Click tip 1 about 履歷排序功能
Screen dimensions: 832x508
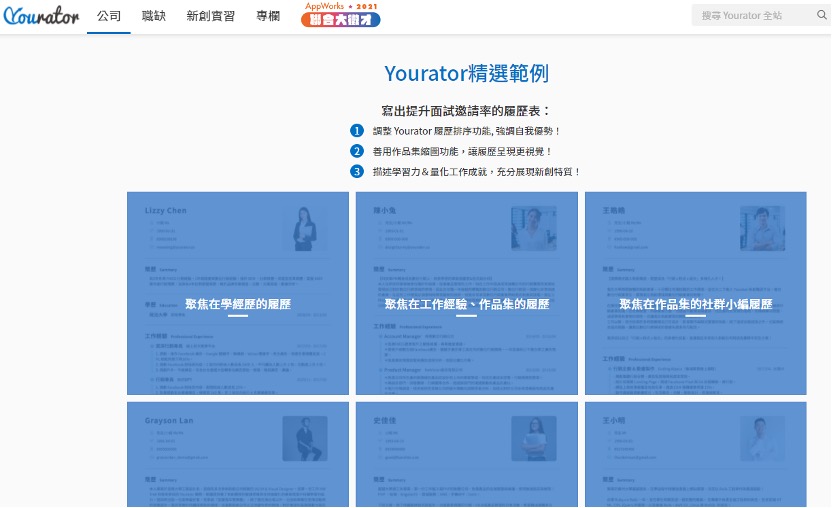(456, 131)
